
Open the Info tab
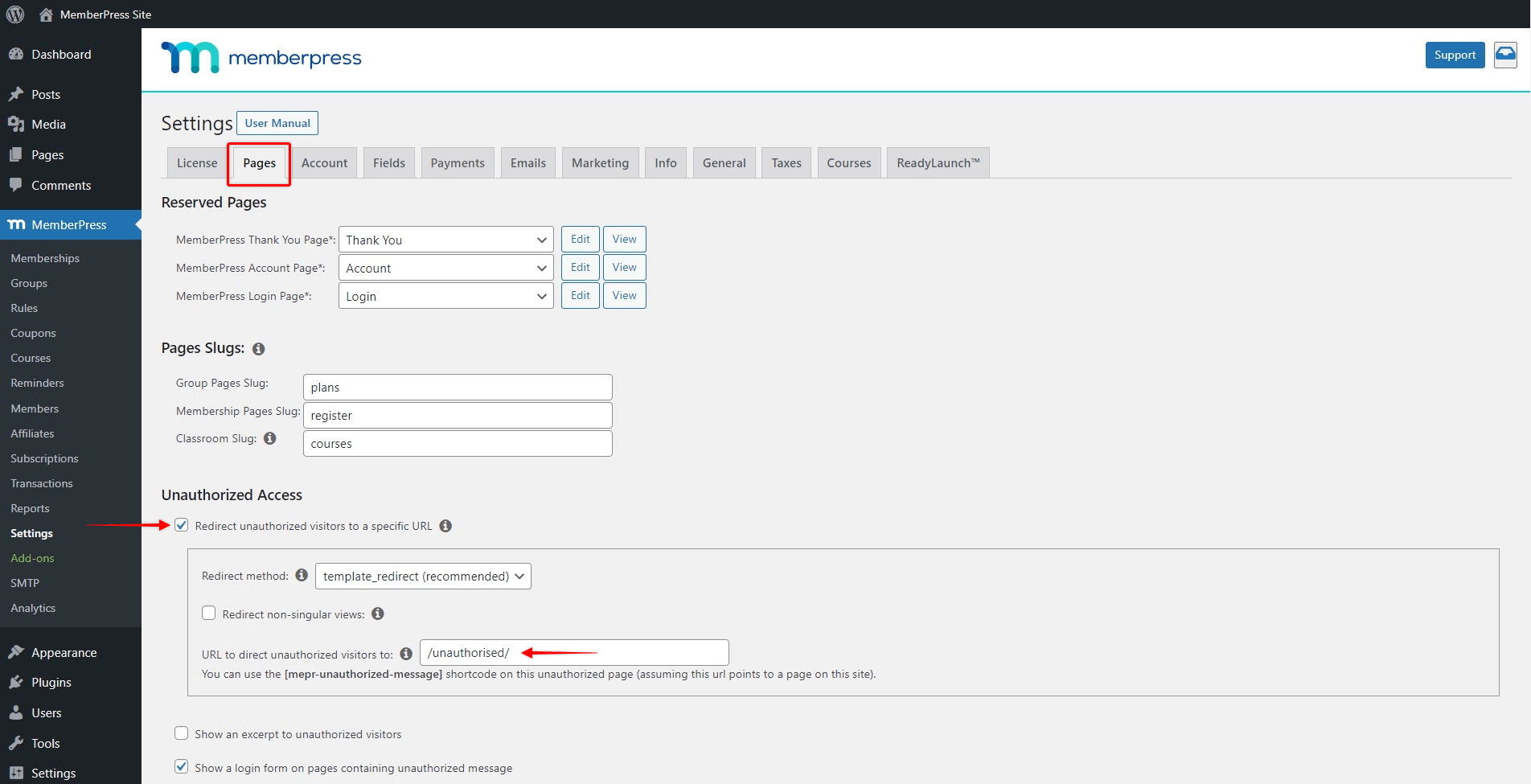pos(666,162)
